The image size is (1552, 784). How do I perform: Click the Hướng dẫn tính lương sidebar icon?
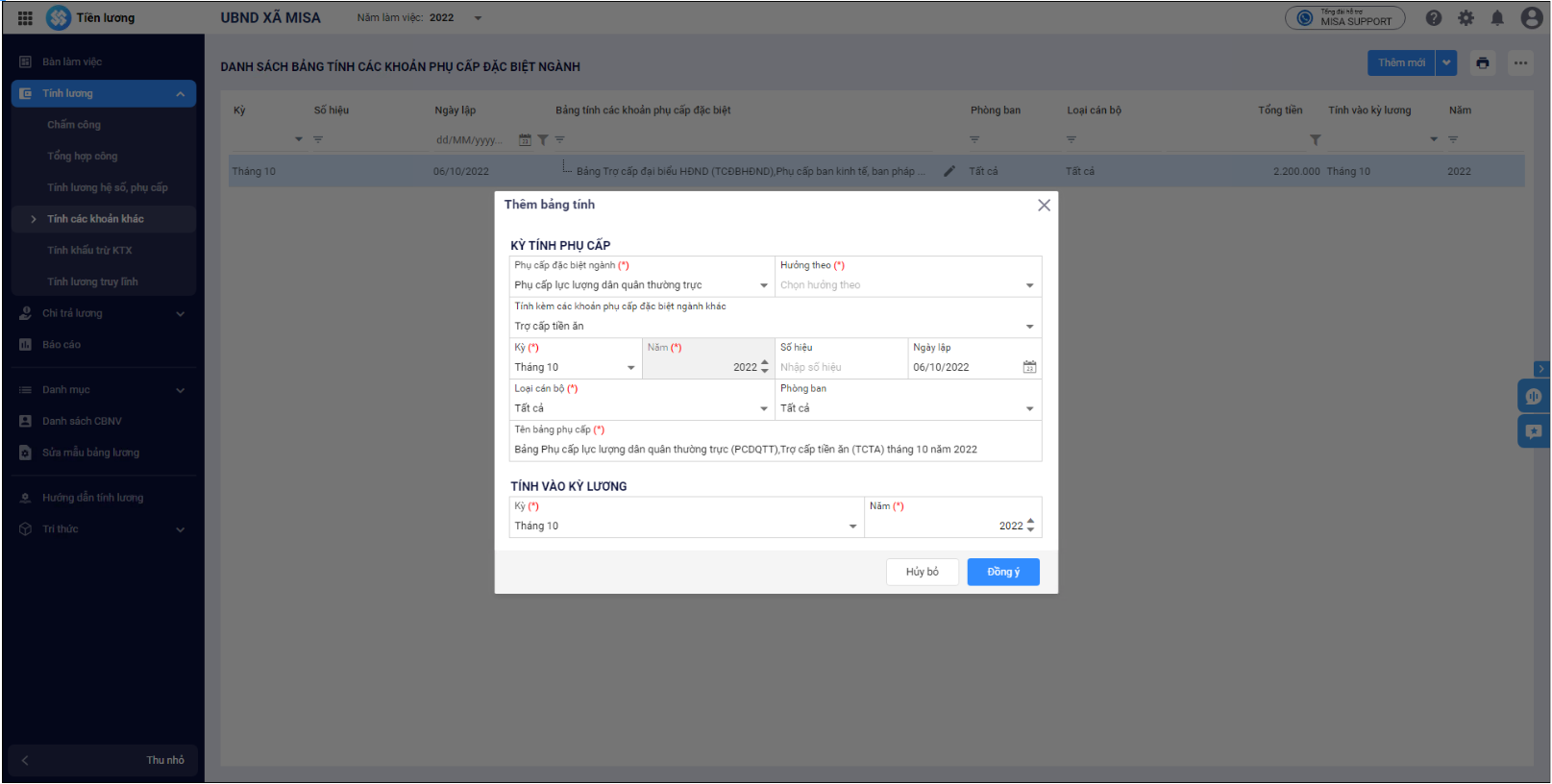coord(26,498)
